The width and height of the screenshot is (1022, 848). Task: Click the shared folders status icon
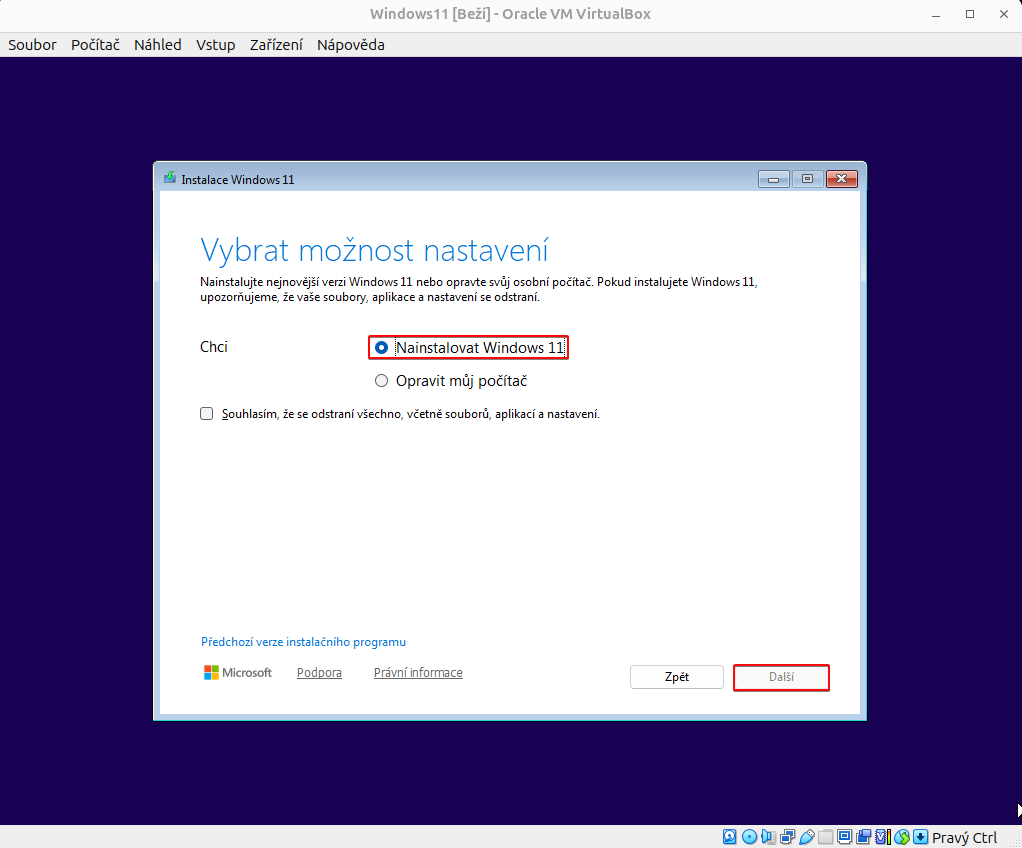[824, 836]
